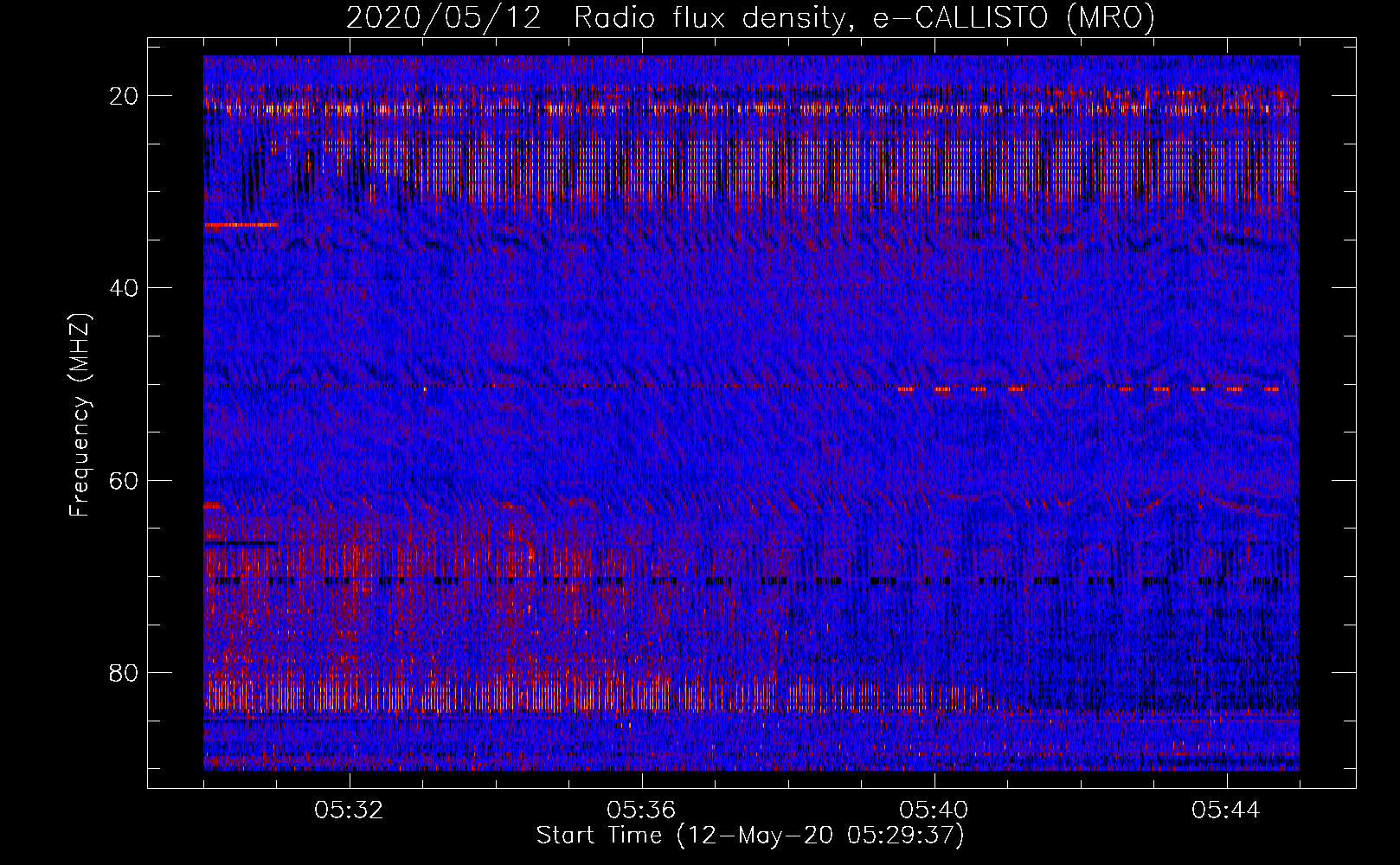The image size is (1400, 865).
Task: Click the 05:40 time tick label
Action: [934, 811]
